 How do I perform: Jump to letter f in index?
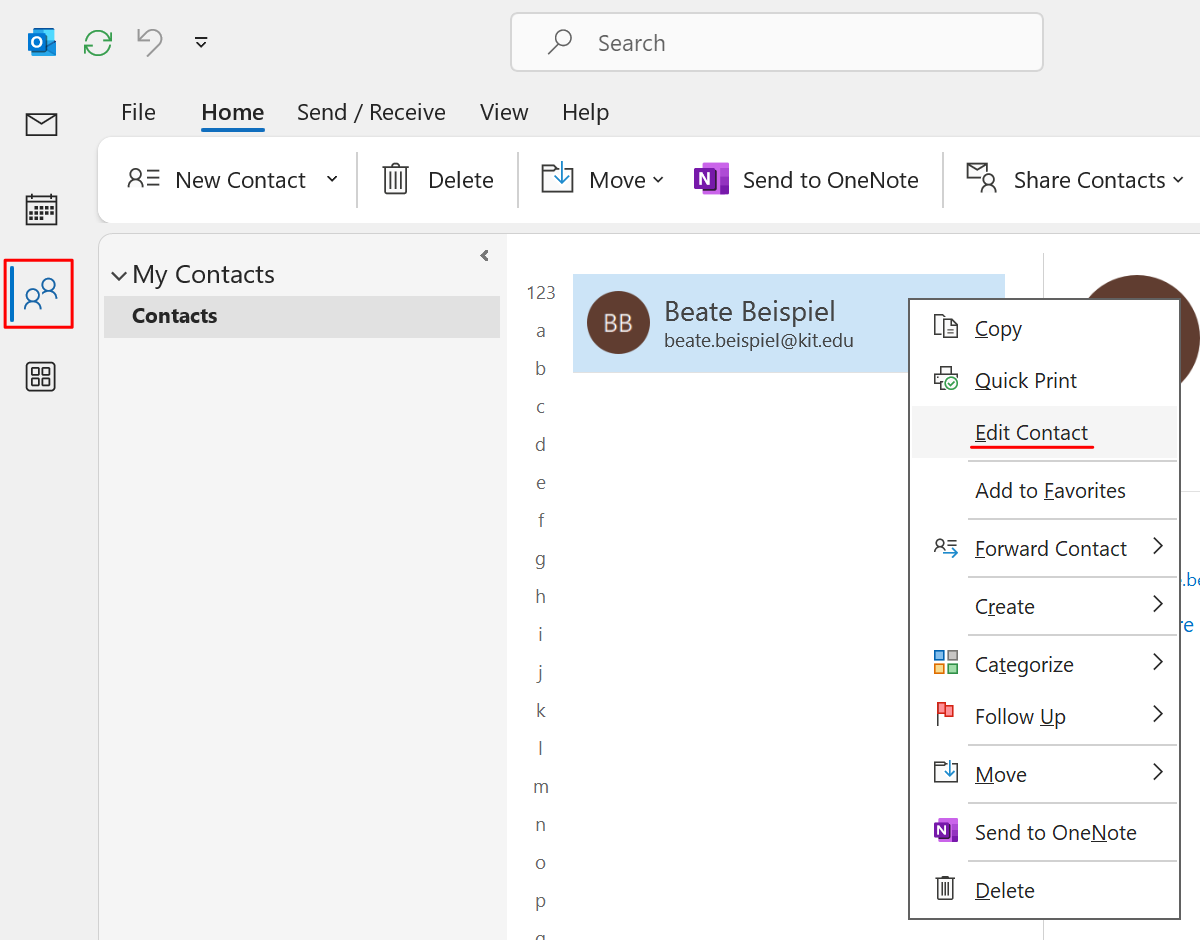(x=541, y=521)
